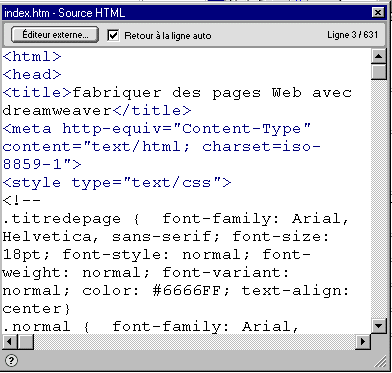Click the .titredepage selector

coord(62,219)
